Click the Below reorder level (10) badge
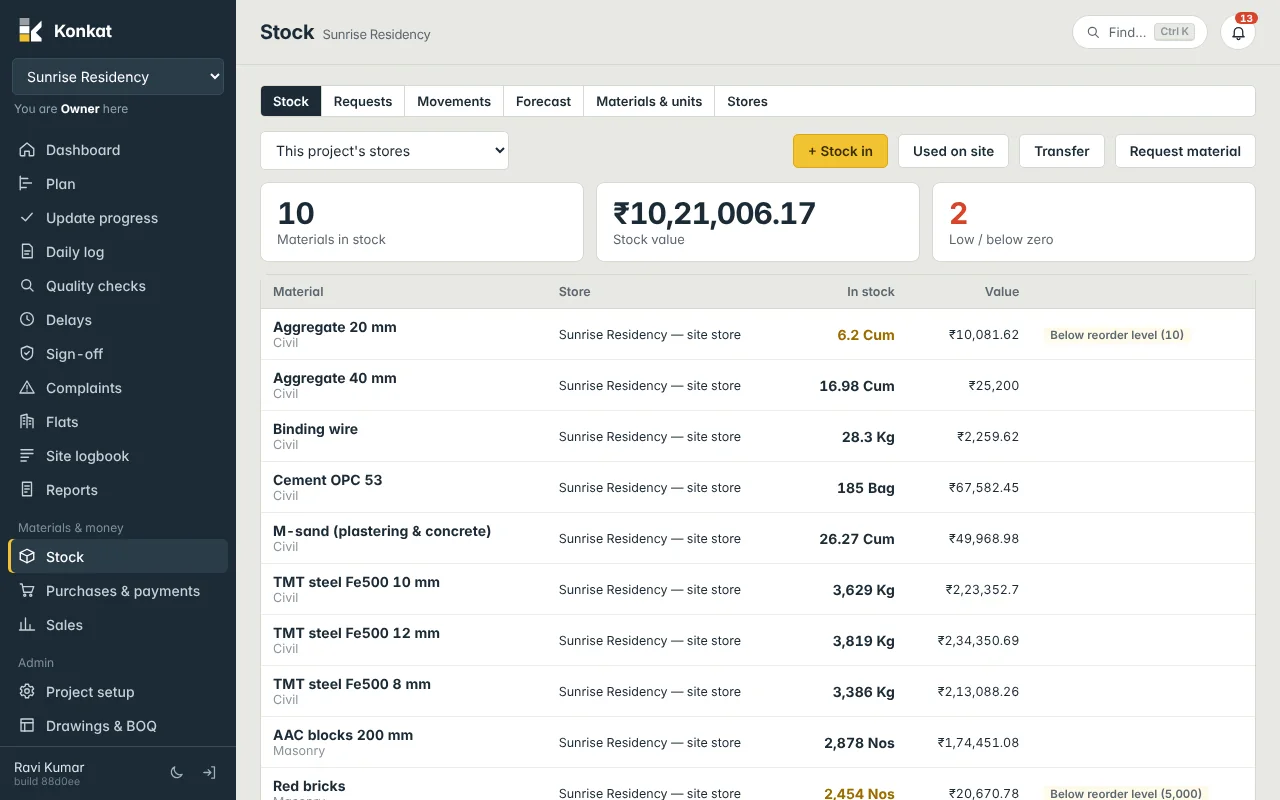The width and height of the screenshot is (1280, 800). tap(1117, 335)
